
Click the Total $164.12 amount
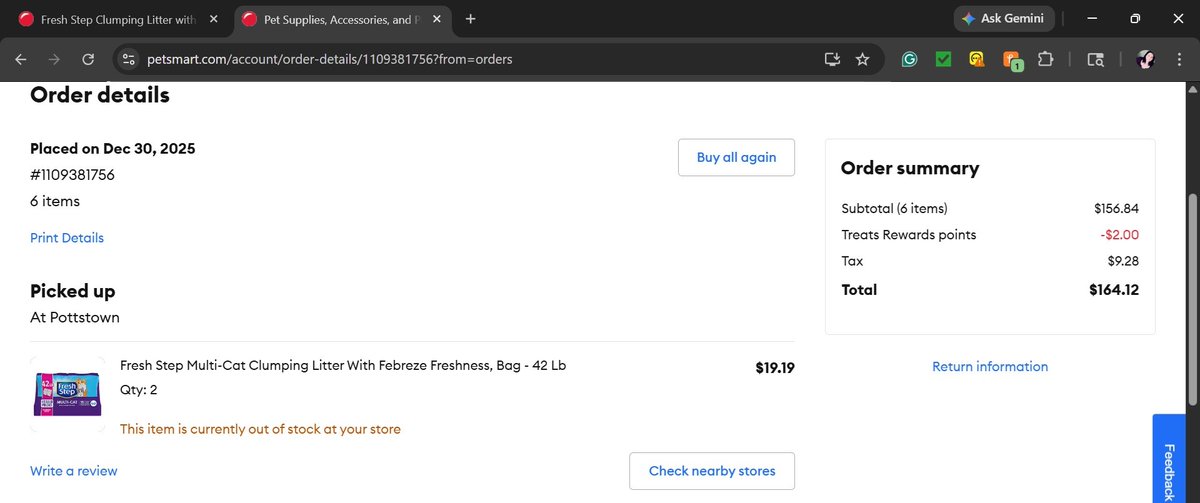(1114, 290)
